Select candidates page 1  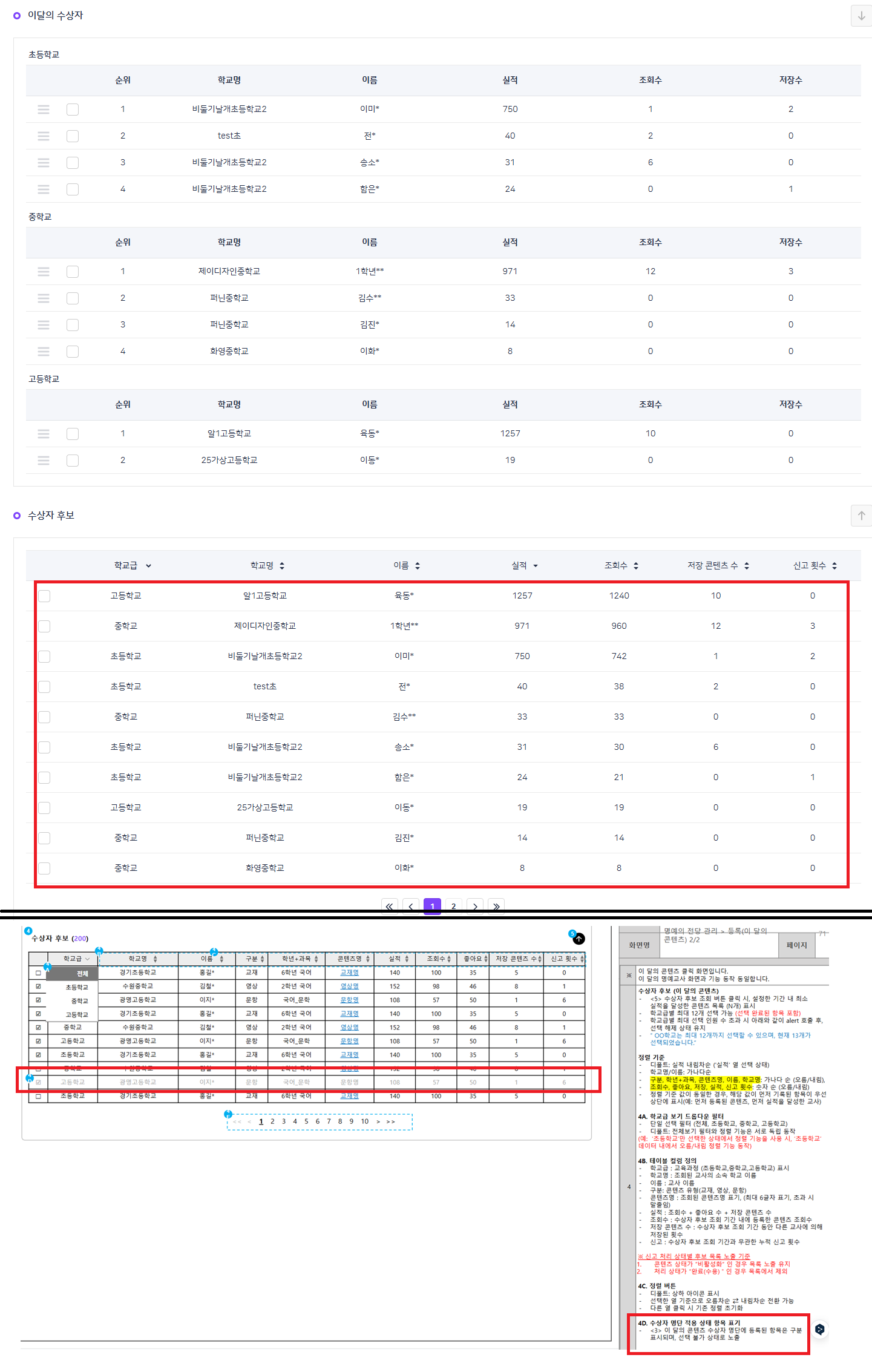(x=432, y=906)
